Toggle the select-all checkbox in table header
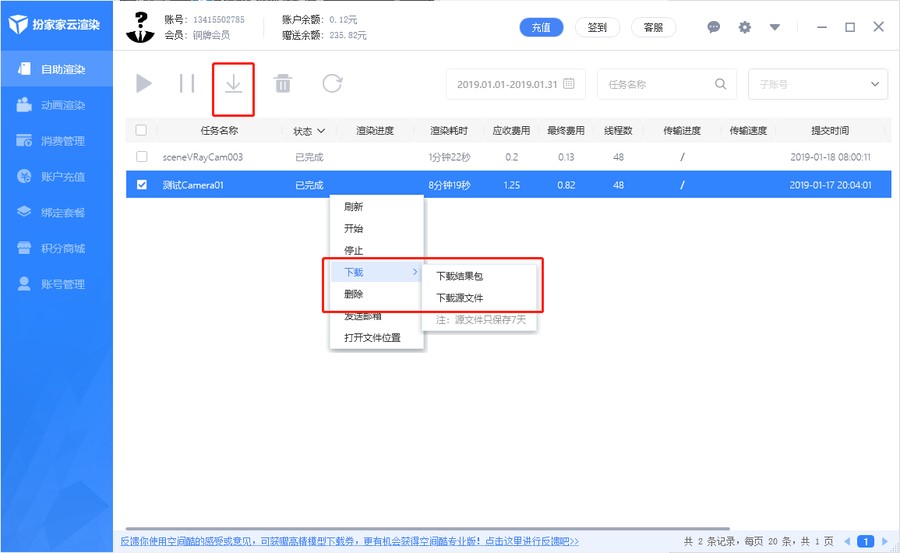Image resolution: width=900 pixels, height=553 pixels. (x=141, y=130)
